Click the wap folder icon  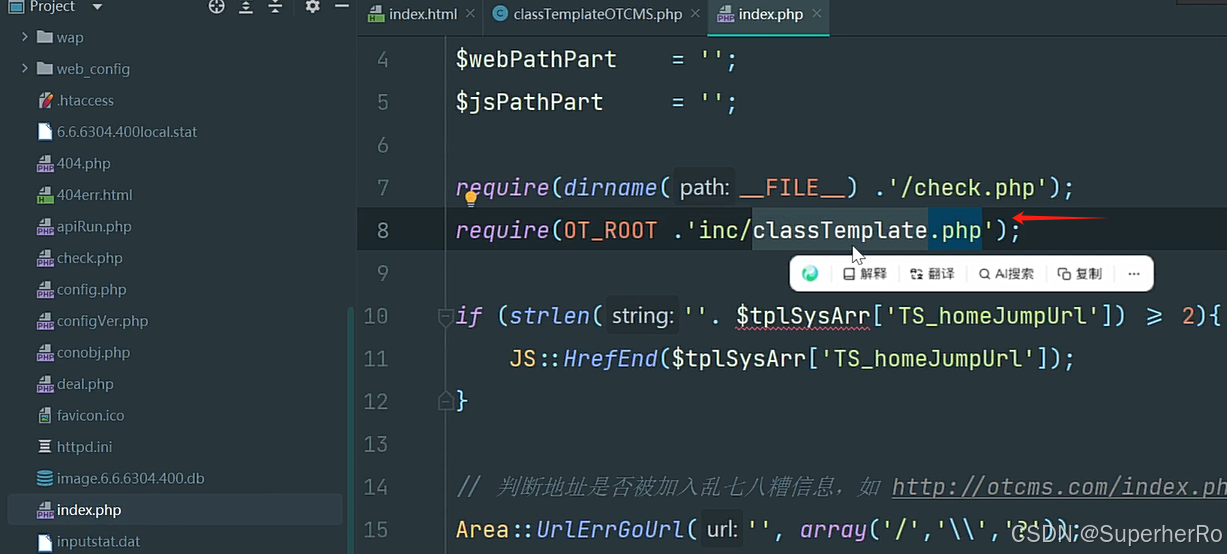coord(44,37)
